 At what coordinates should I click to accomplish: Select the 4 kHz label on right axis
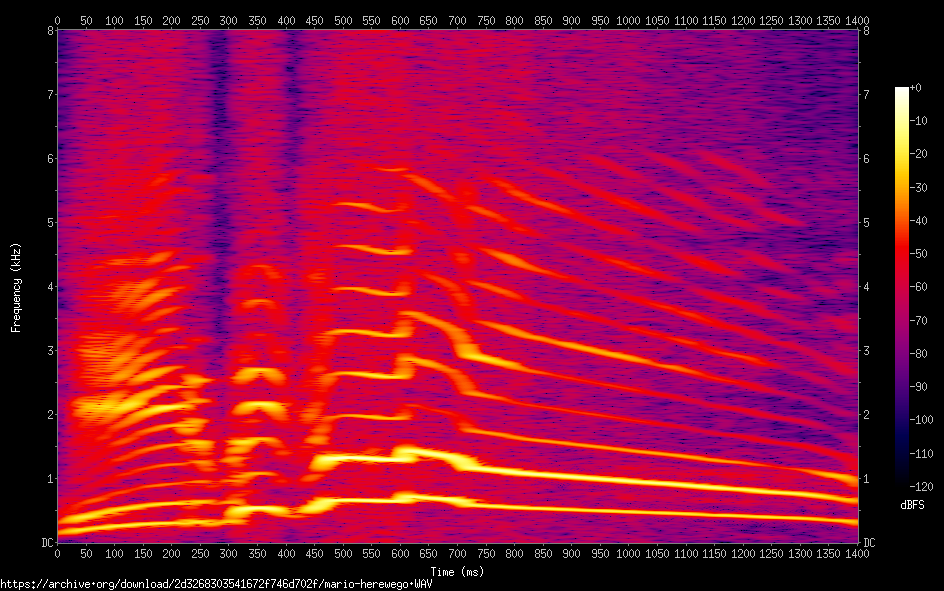pyautogui.click(x=866, y=287)
